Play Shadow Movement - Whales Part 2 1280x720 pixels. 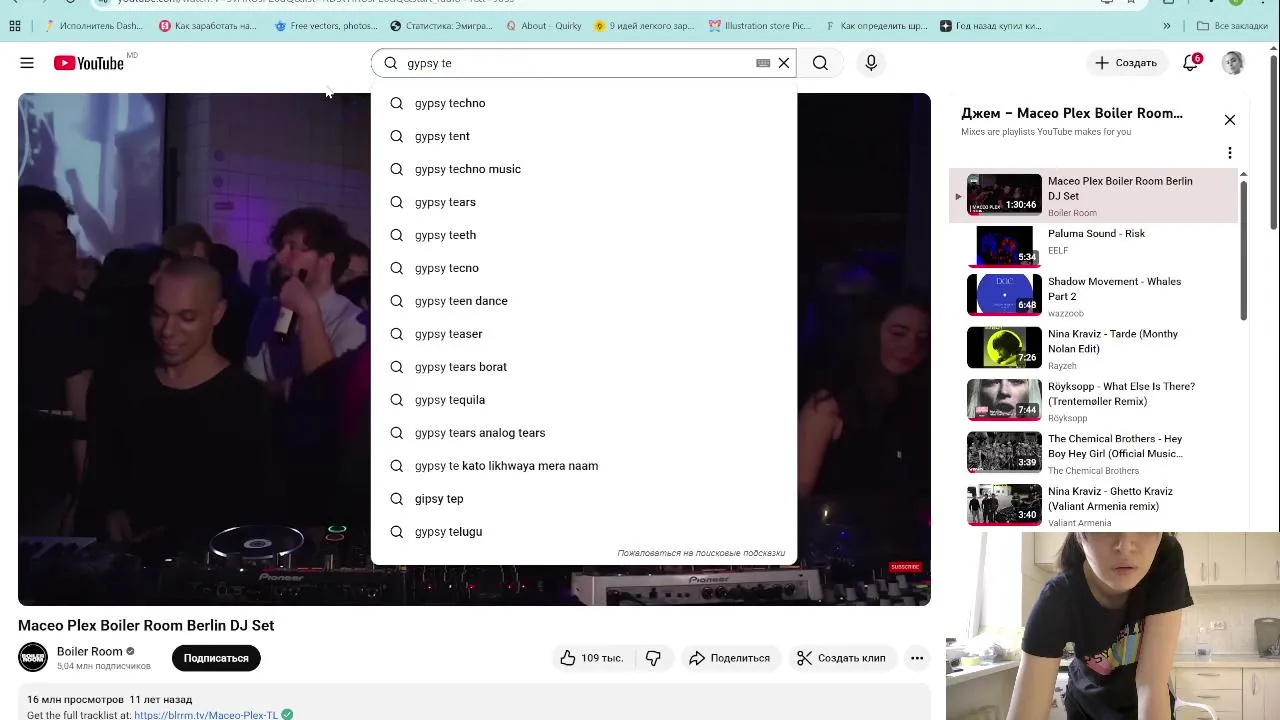tap(1094, 297)
